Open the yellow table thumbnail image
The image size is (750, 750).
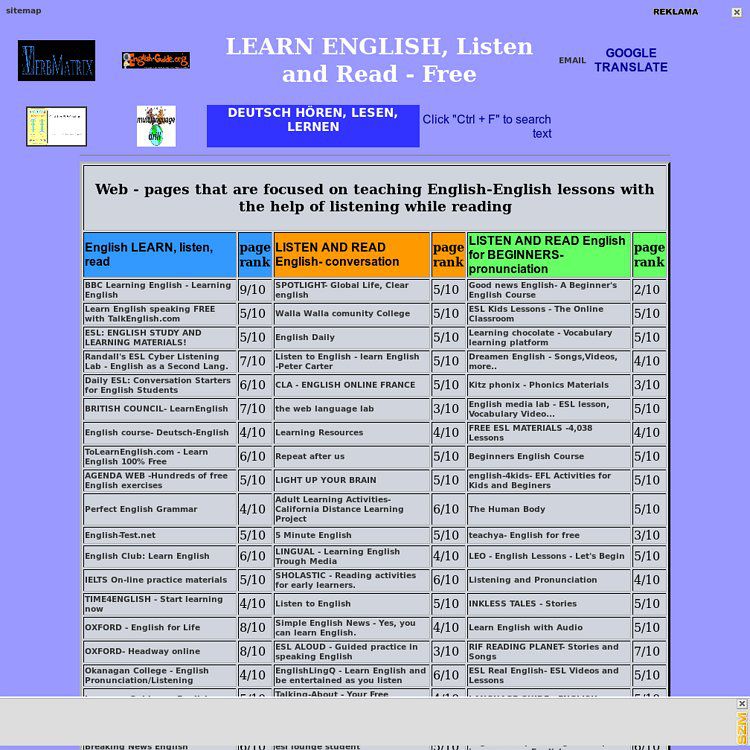tap(56, 126)
